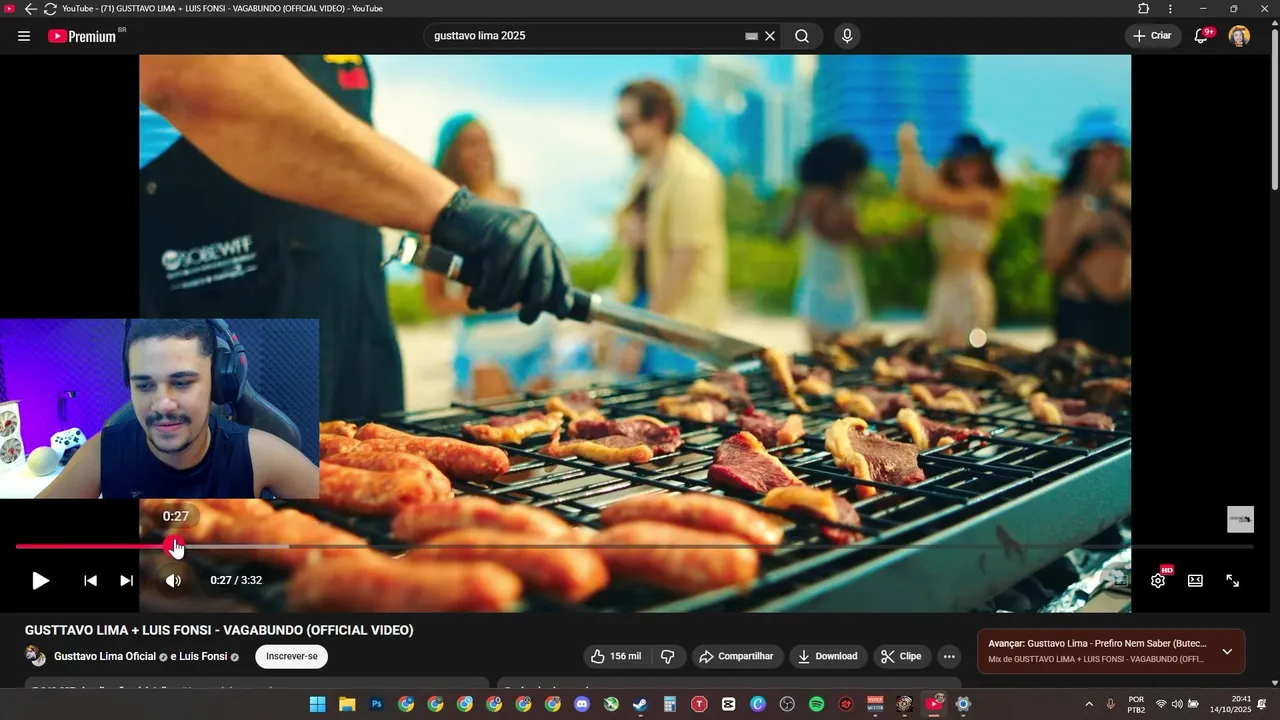Open Wi-Fi network tray icon

point(1161,704)
